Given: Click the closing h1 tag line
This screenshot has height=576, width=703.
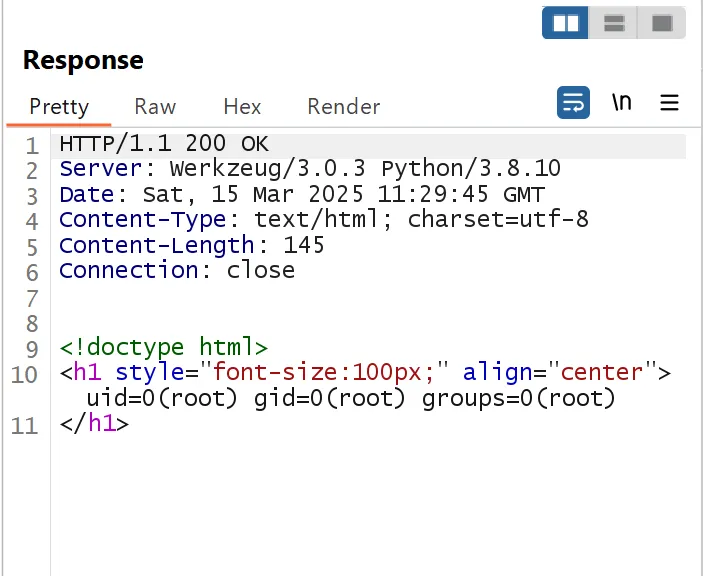Looking at the screenshot, I should 95,423.
